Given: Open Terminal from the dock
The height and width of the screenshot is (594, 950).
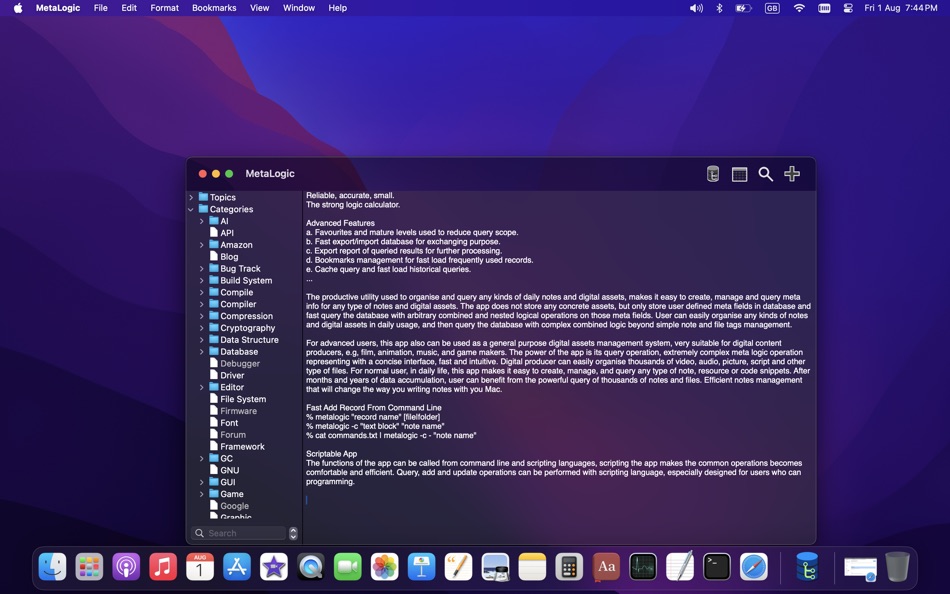Looking at the screenshot, I should coord(717,567).
